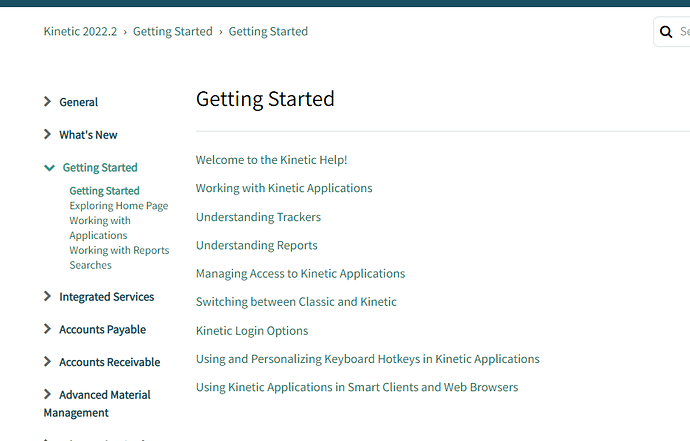Select Getting Started sub-item in sidebar

(104, 191)
